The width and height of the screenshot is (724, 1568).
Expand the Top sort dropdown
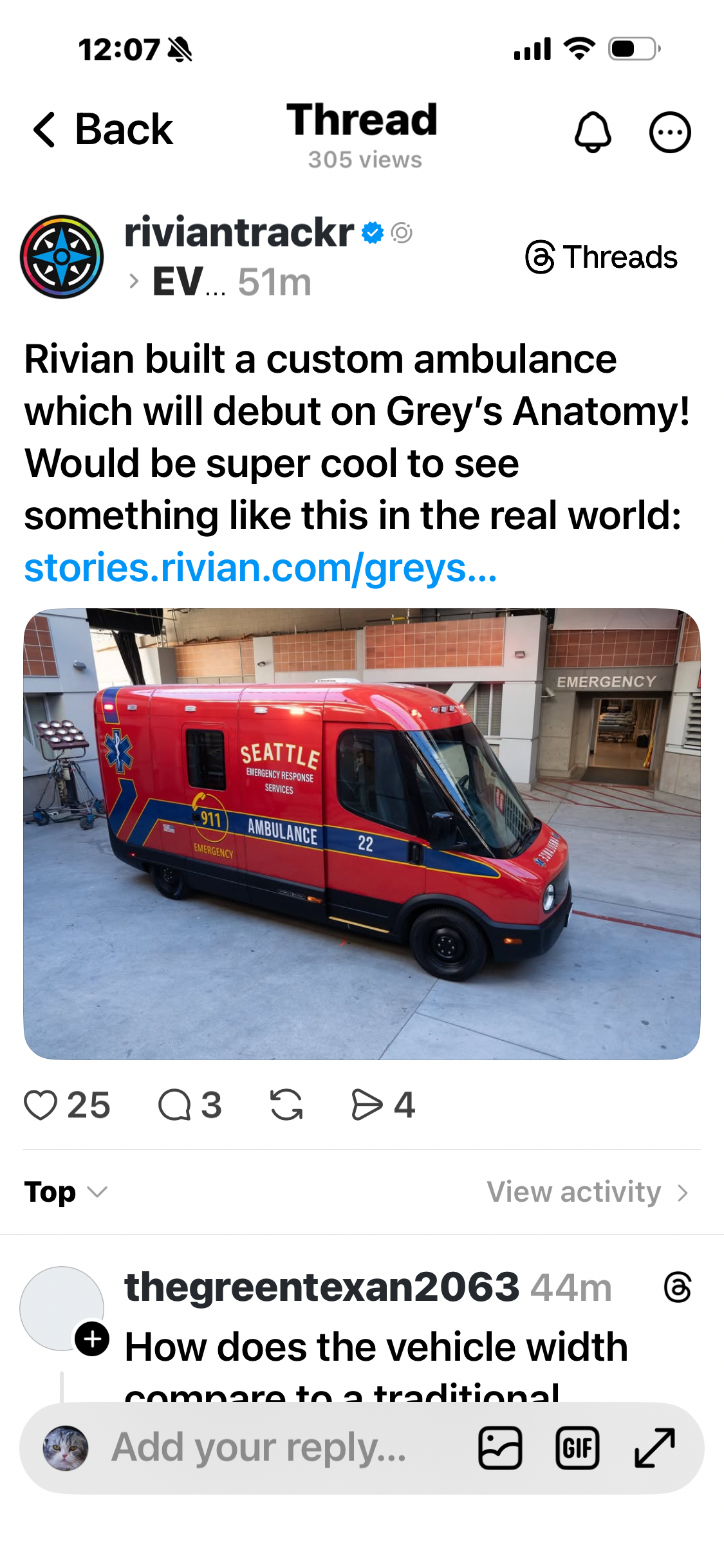click(x=66, y=1192)
